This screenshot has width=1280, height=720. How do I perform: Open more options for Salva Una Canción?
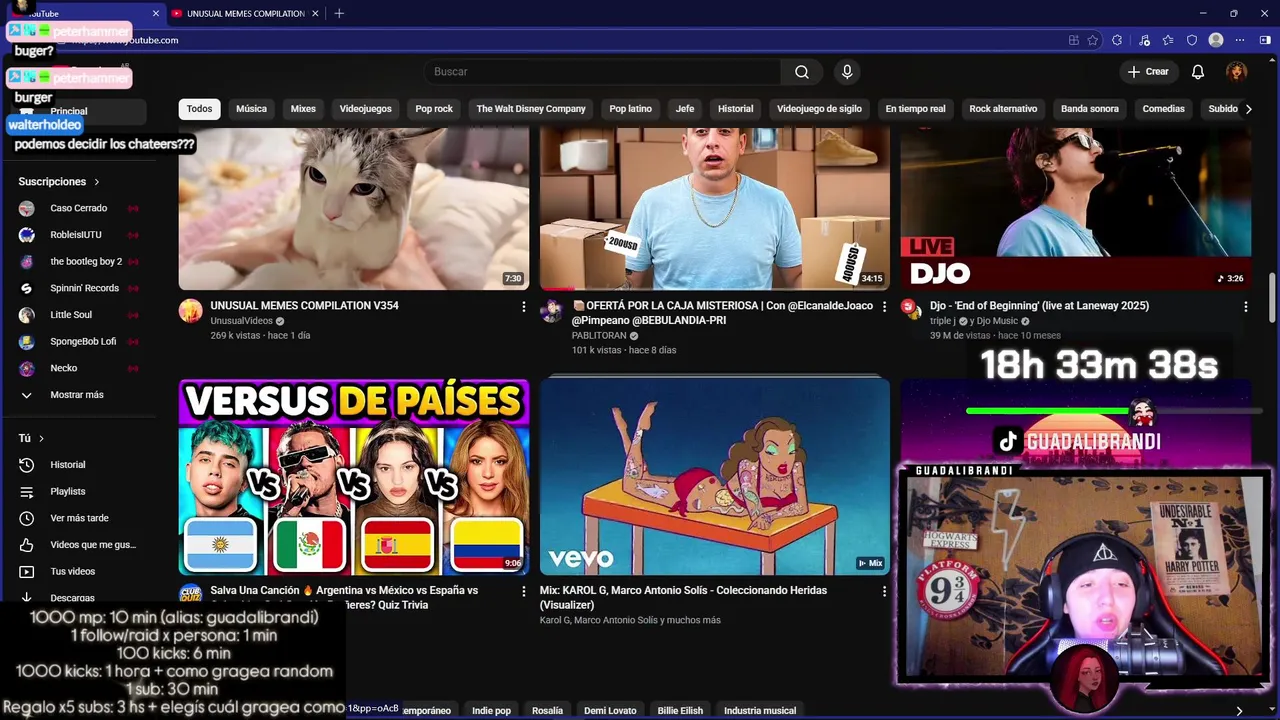(x=523, y=592)
